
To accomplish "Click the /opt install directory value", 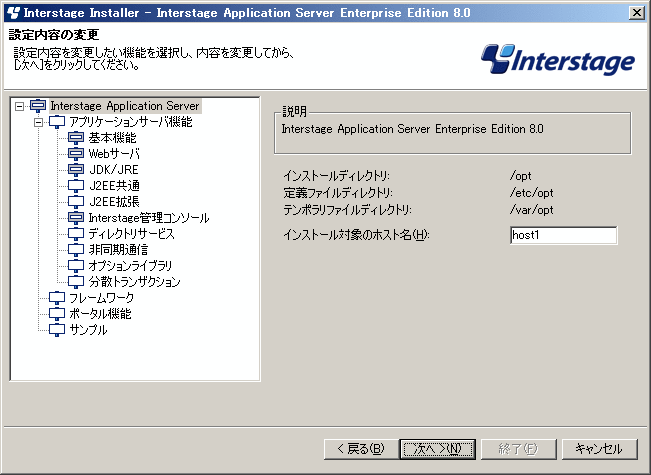I will [521, 176].
